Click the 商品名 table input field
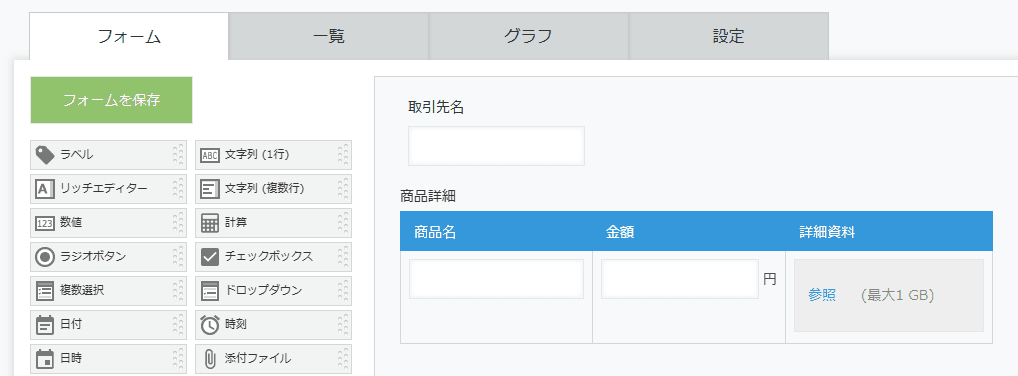 coord(496,279)
